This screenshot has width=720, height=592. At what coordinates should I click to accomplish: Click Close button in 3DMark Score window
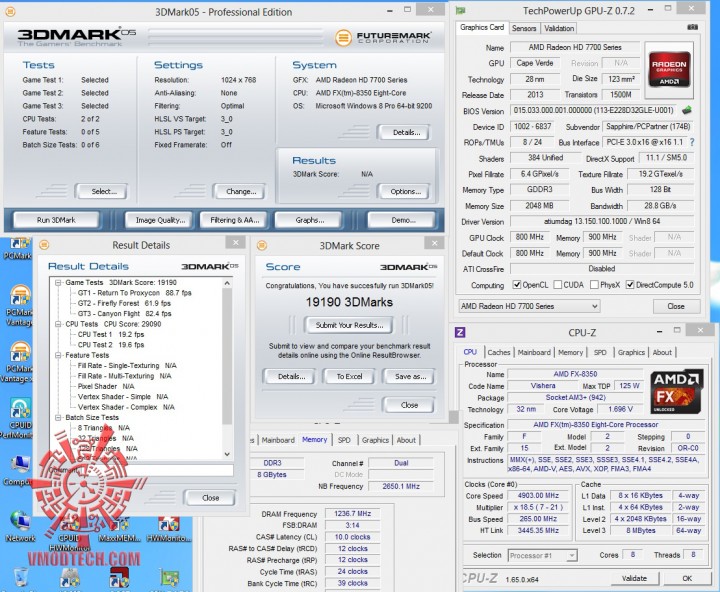[x=409, y=405]
